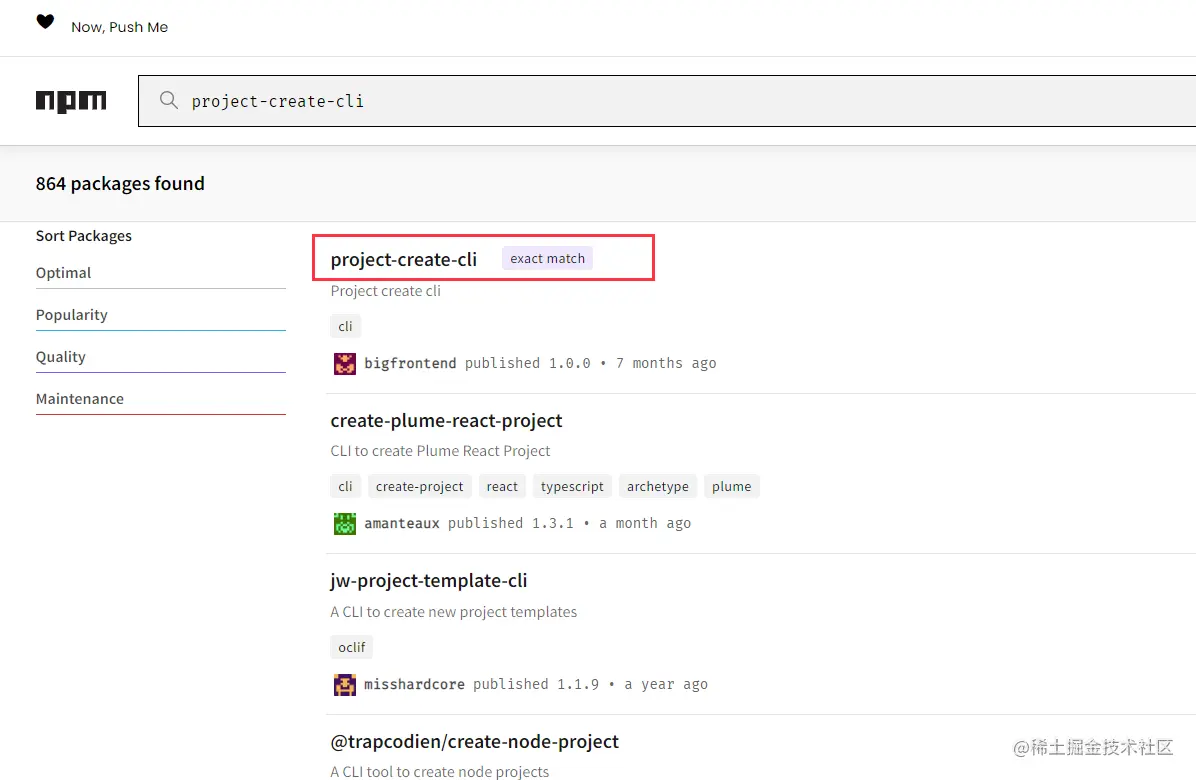This screenshot has height=780, width=1196.
Task: Open bigfrontend's avatar image
Action: [345, 364]
